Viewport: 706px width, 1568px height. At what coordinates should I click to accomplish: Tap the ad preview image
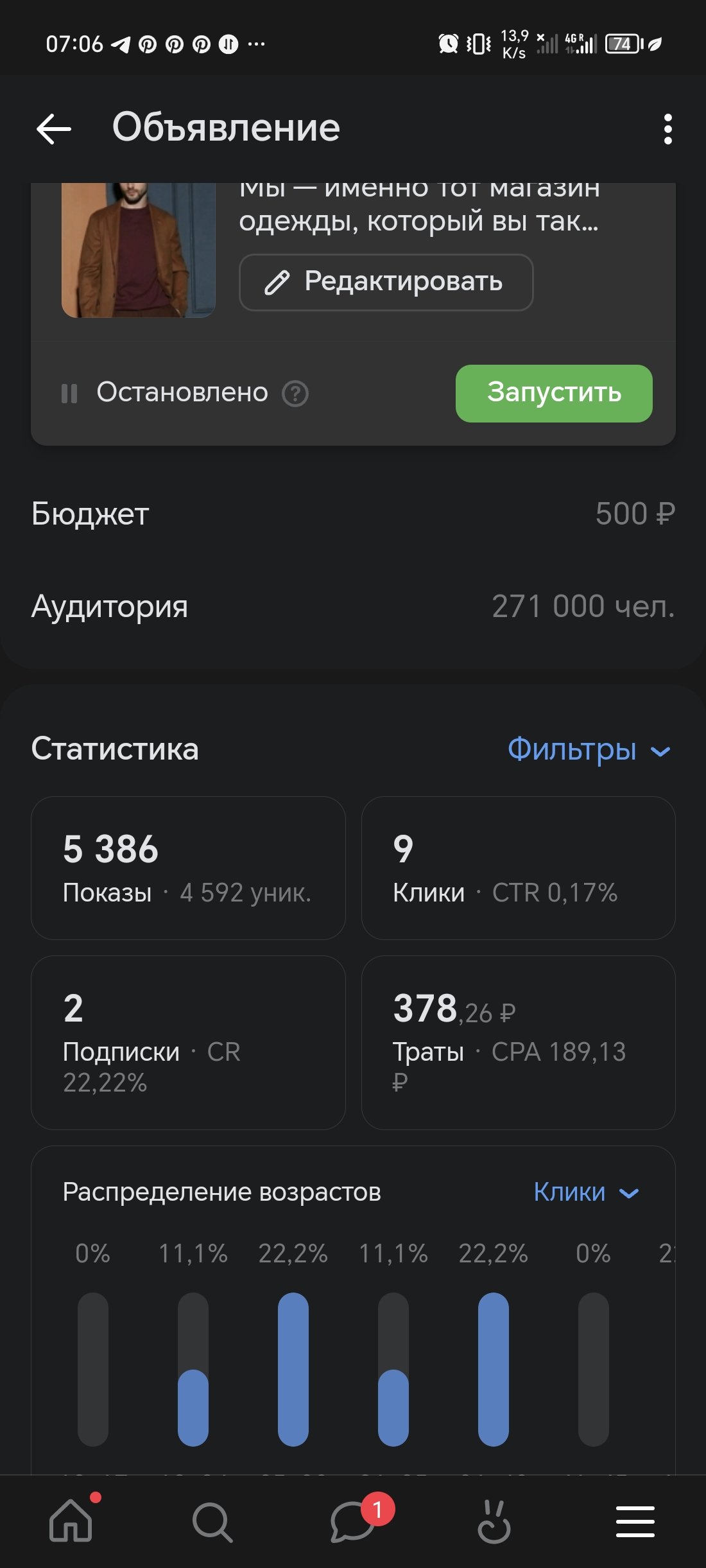[x=138, y=250]
